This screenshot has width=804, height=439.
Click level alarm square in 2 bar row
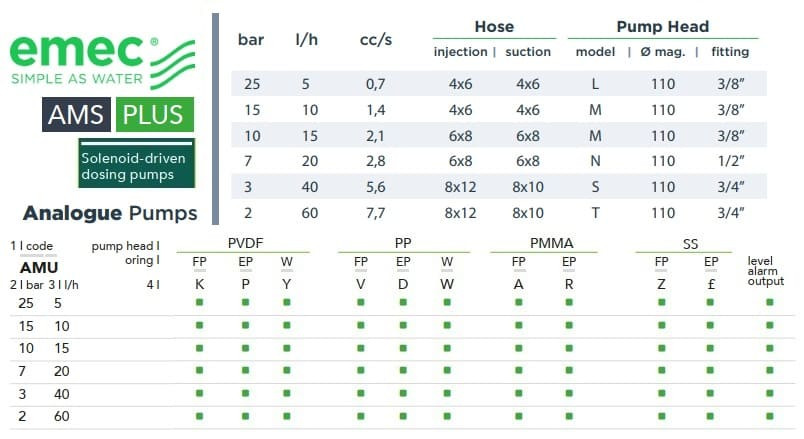pyautogui.click(x=769, y=415)
